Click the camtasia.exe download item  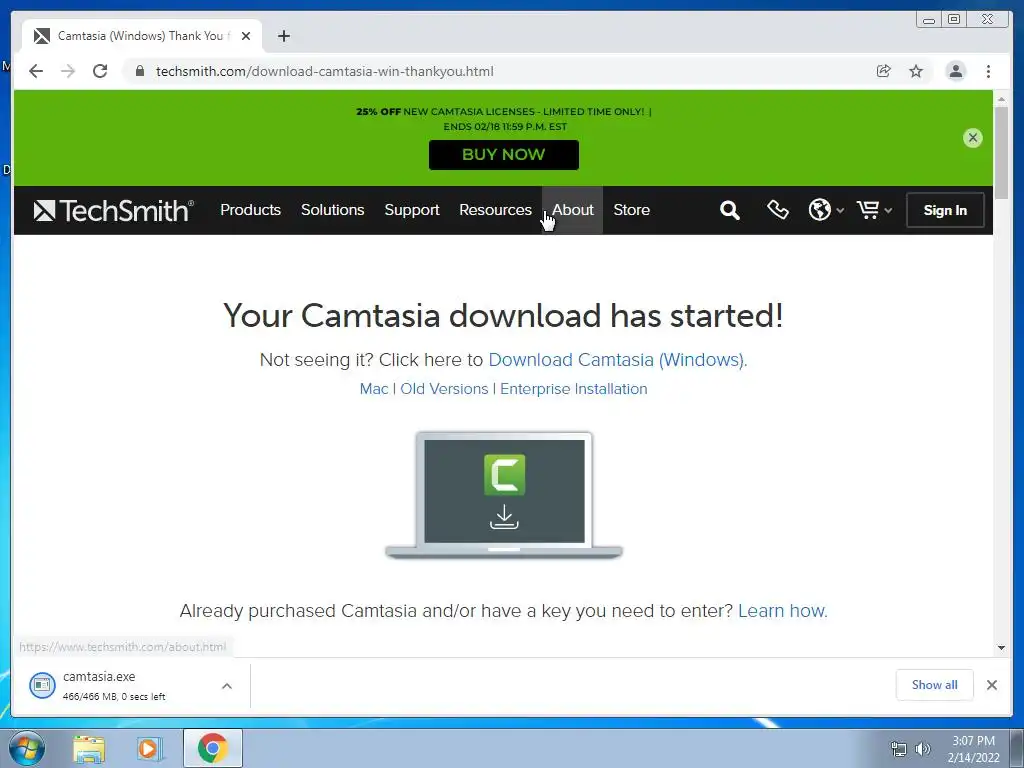point(131,686)
